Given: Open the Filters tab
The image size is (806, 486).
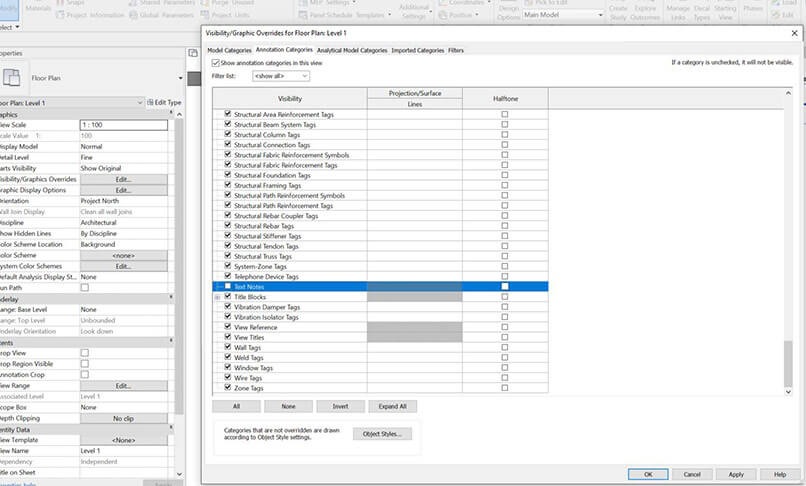Looking at the screenshot, I should coord(455,50).
